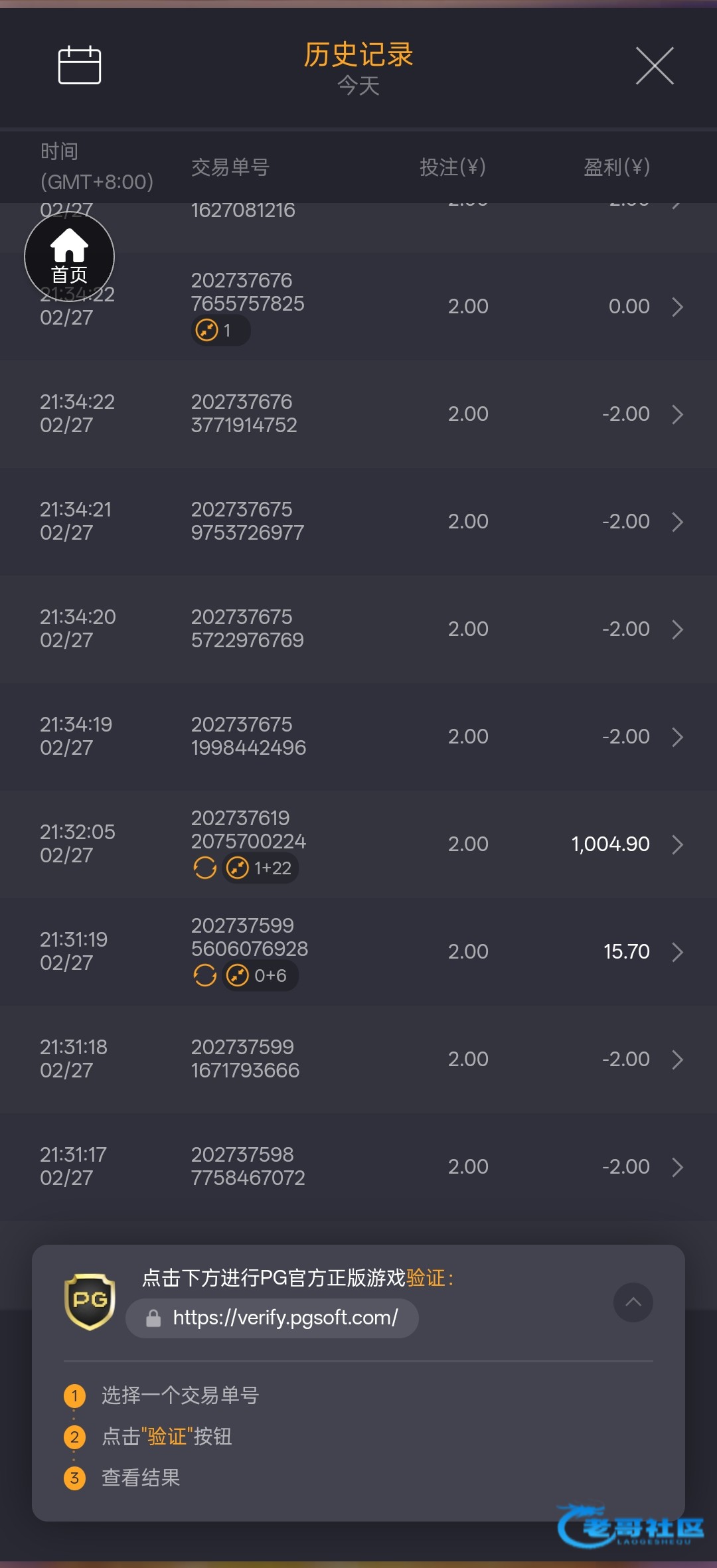Open details arrow for 21:34:19 record
The image size is (717, 1568).
coord(677,737)
